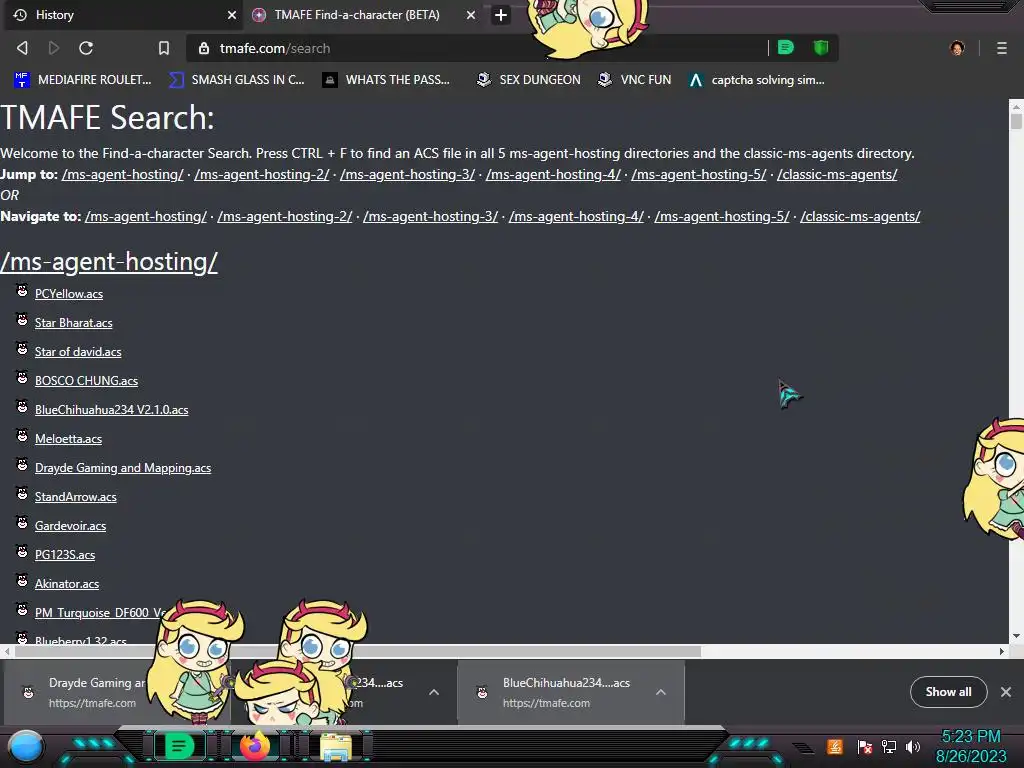Click the horizontal page scrollbar
This screenshot has height=768, width=1024.
(358, 651)
